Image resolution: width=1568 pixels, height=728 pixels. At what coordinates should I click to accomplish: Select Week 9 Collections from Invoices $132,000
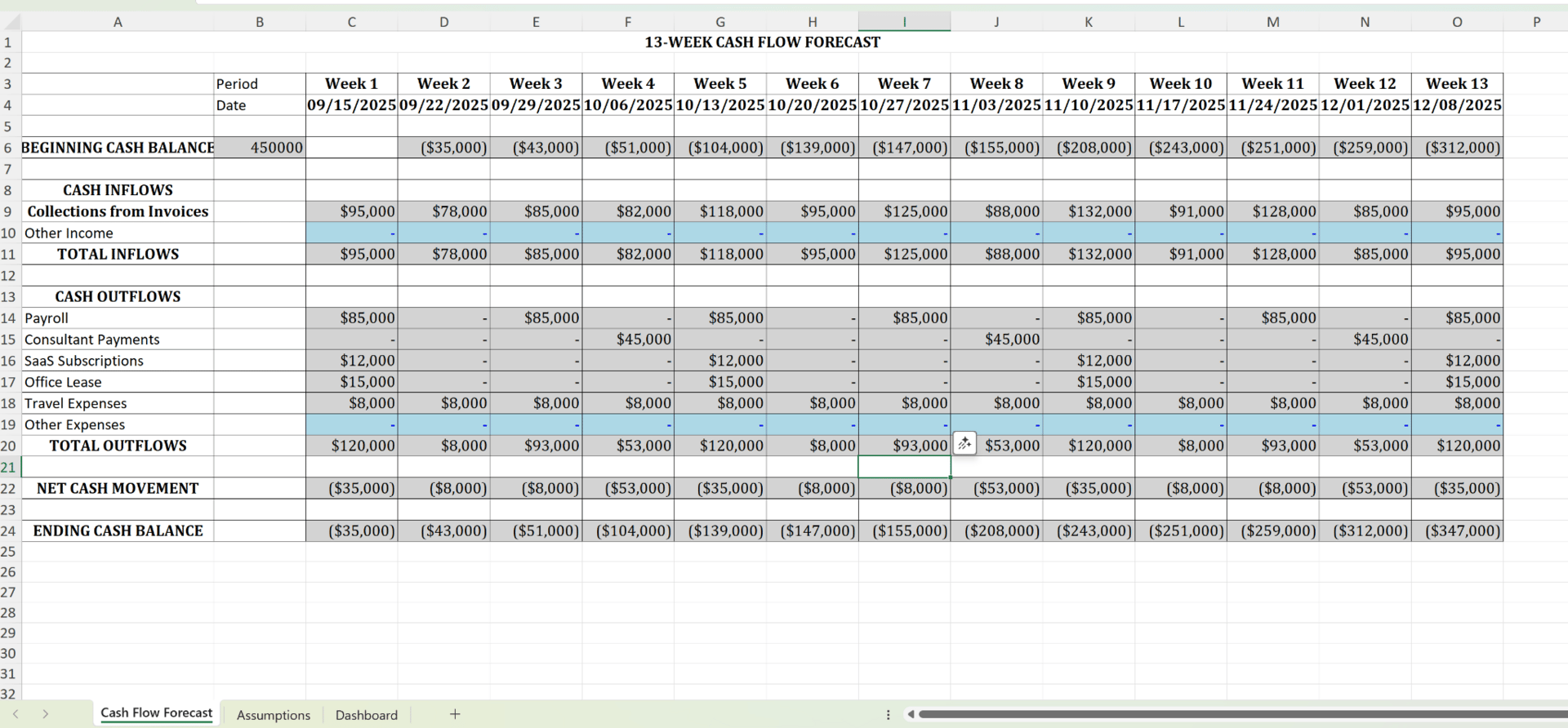tap(1089, 211)
